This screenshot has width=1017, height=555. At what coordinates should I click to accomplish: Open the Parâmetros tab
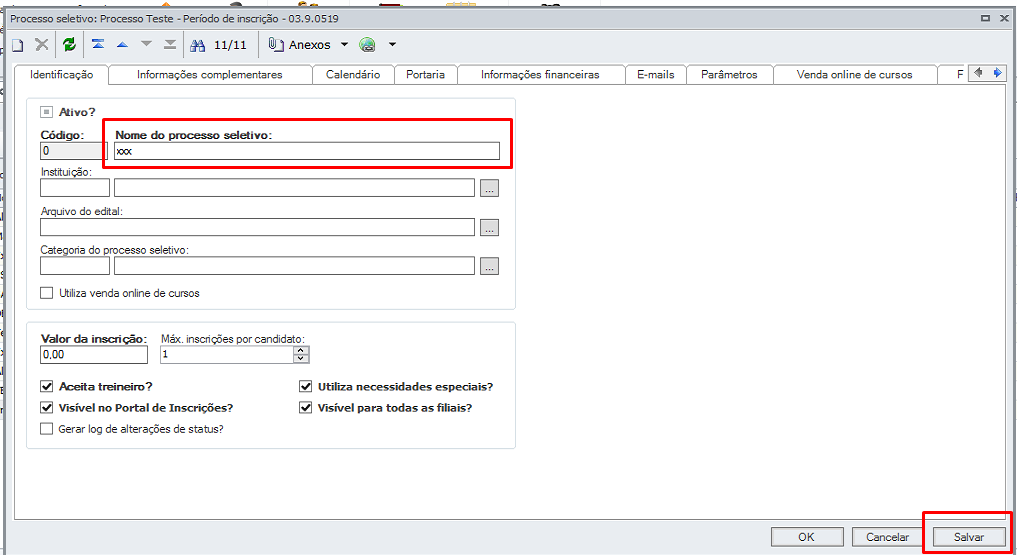[729, 75]
